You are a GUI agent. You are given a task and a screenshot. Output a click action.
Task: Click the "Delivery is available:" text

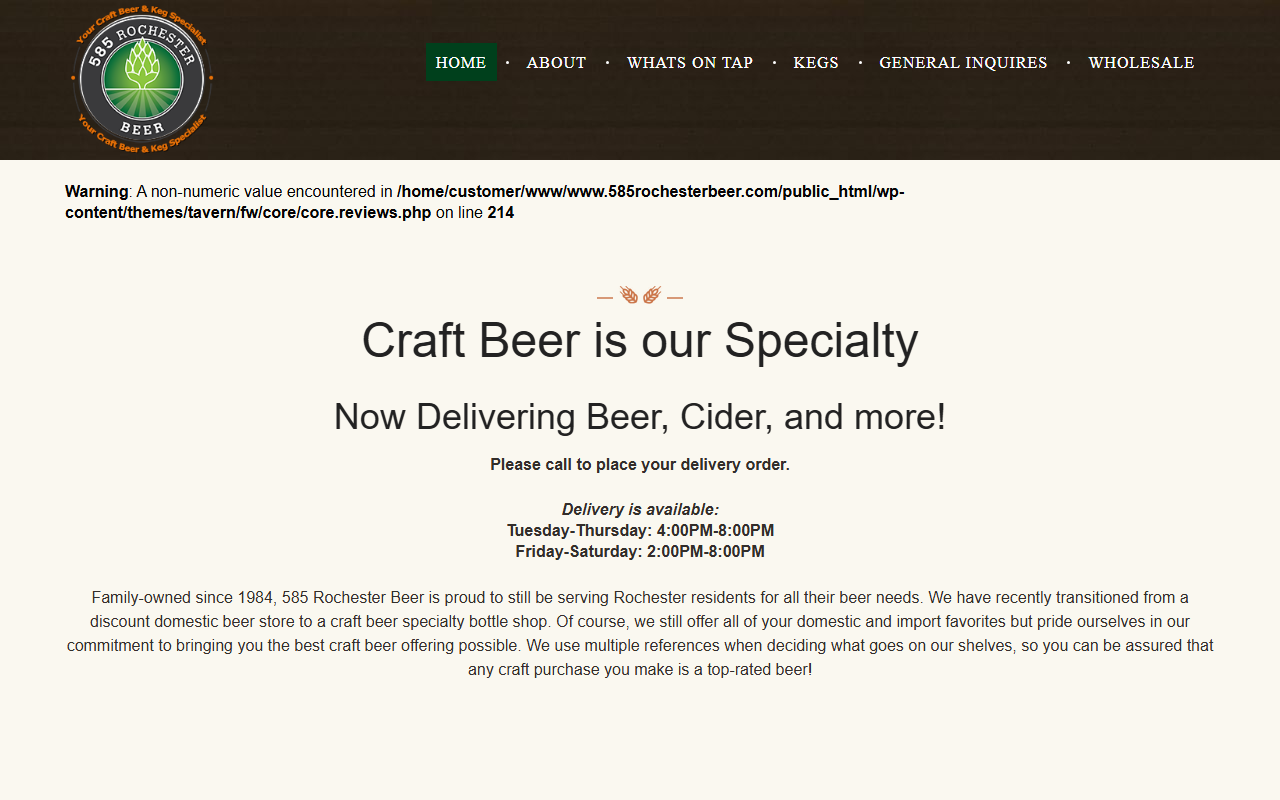click(640, 510)
